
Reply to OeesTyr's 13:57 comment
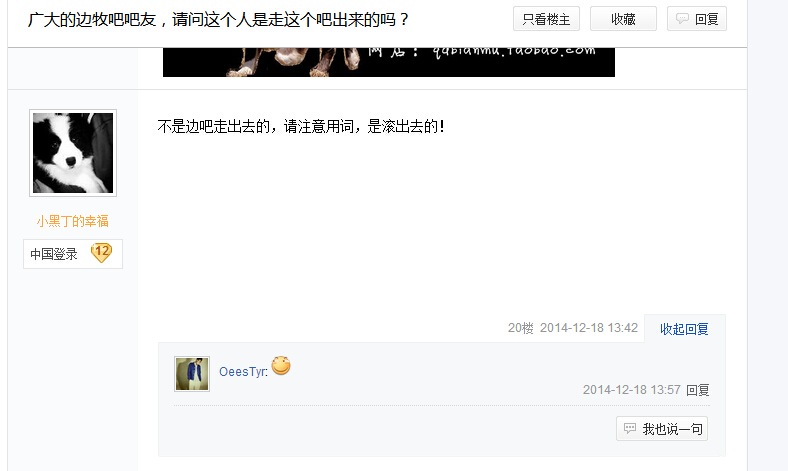click(698, 390)
